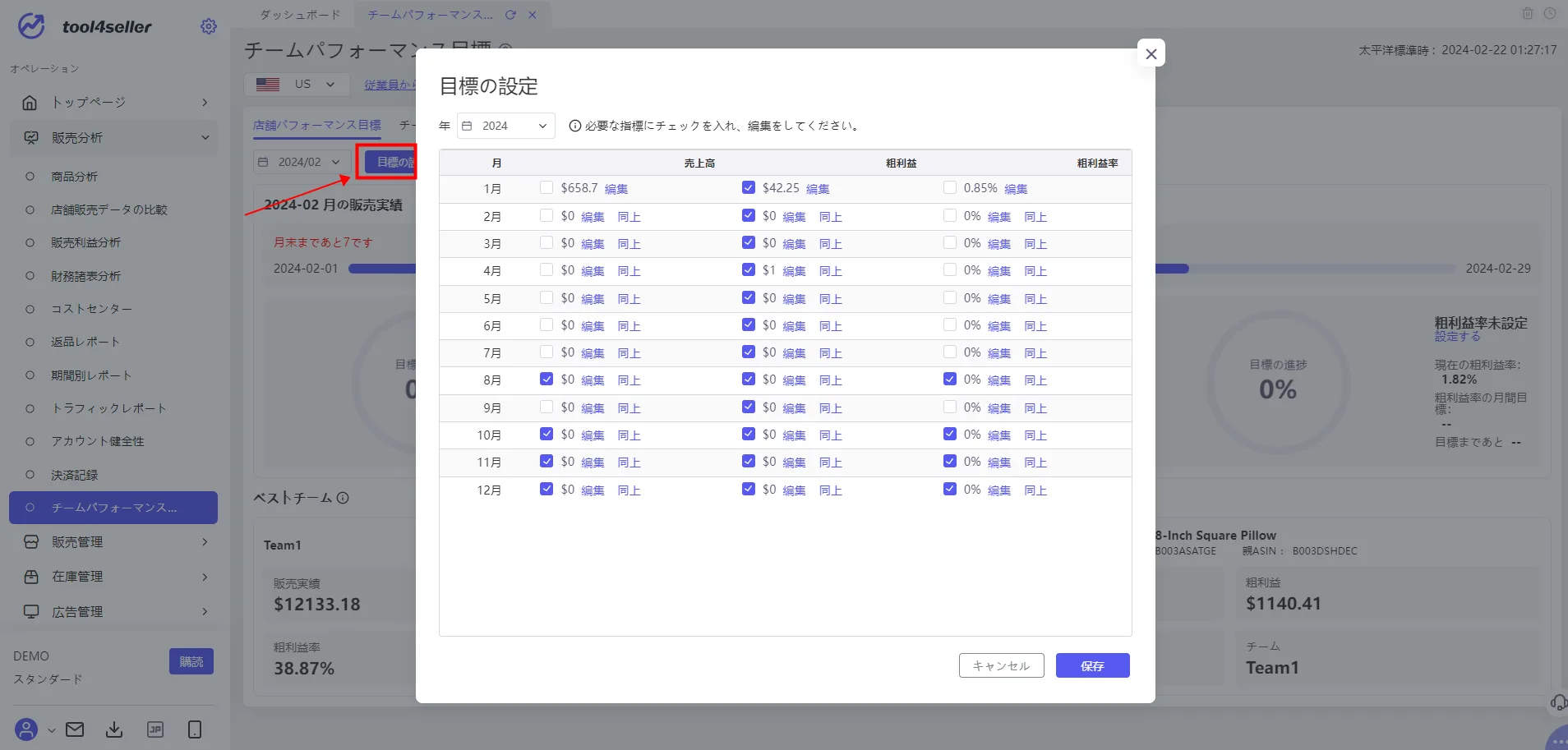Uncheck the 10月 粗利益率 checkbox
This screenshot has height=750, width=1568.
click(950, 435)
